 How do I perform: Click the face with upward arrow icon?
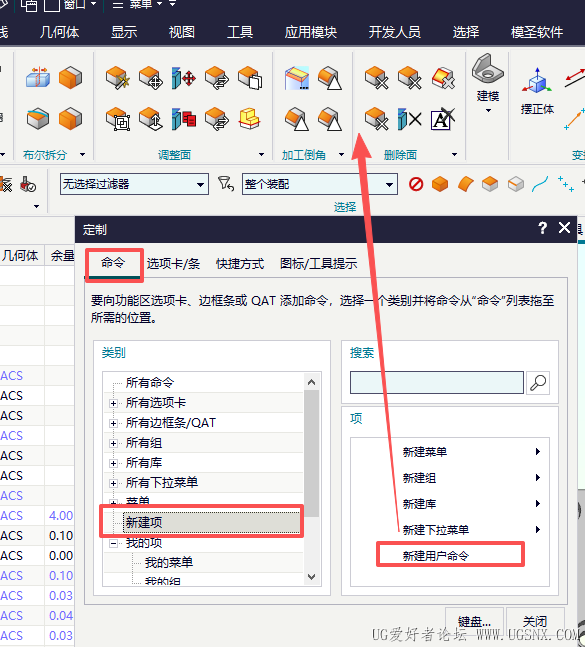pyautogui.click(x=151, y=119)
